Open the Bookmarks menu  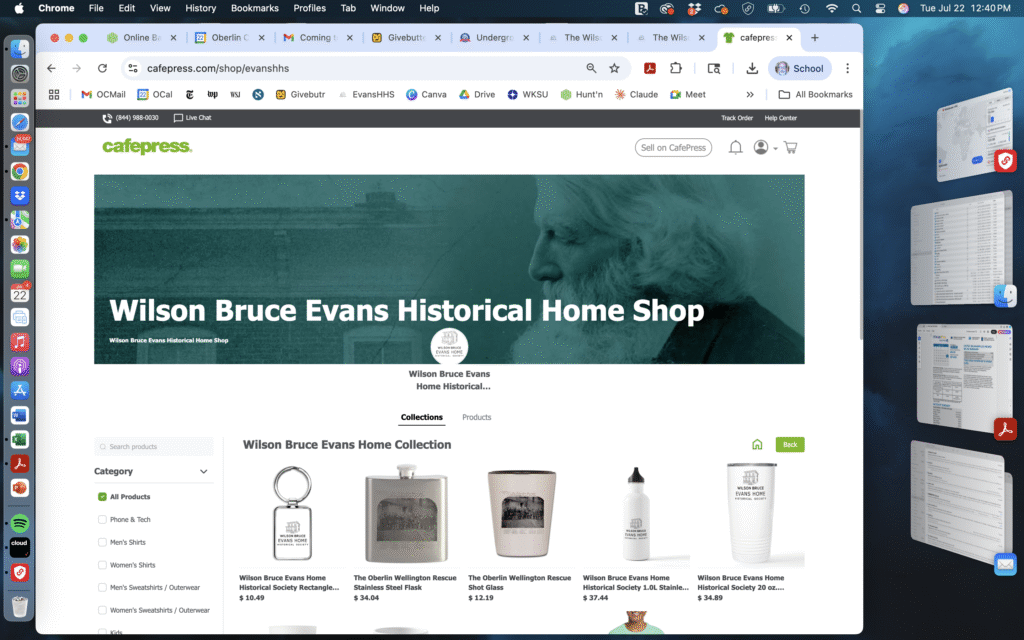pyautogui.click(x=255, y=8)
